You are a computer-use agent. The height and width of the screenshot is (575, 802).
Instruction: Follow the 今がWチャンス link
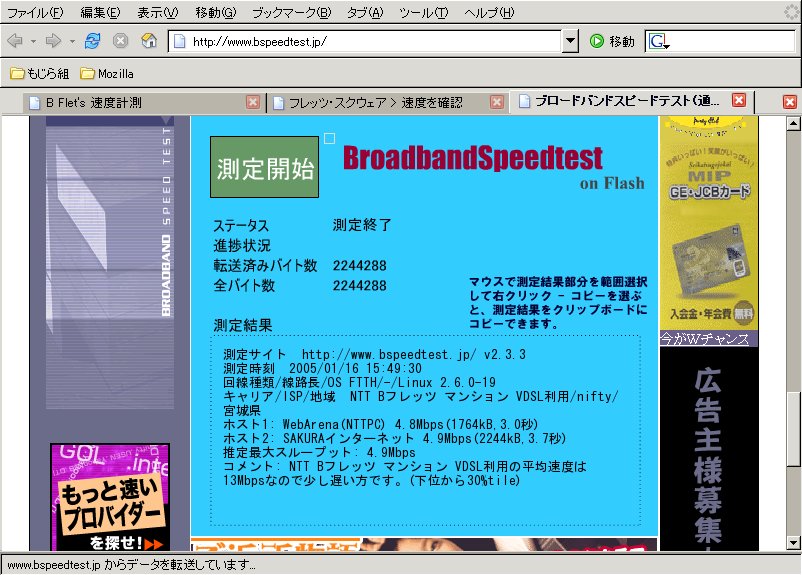704,339
